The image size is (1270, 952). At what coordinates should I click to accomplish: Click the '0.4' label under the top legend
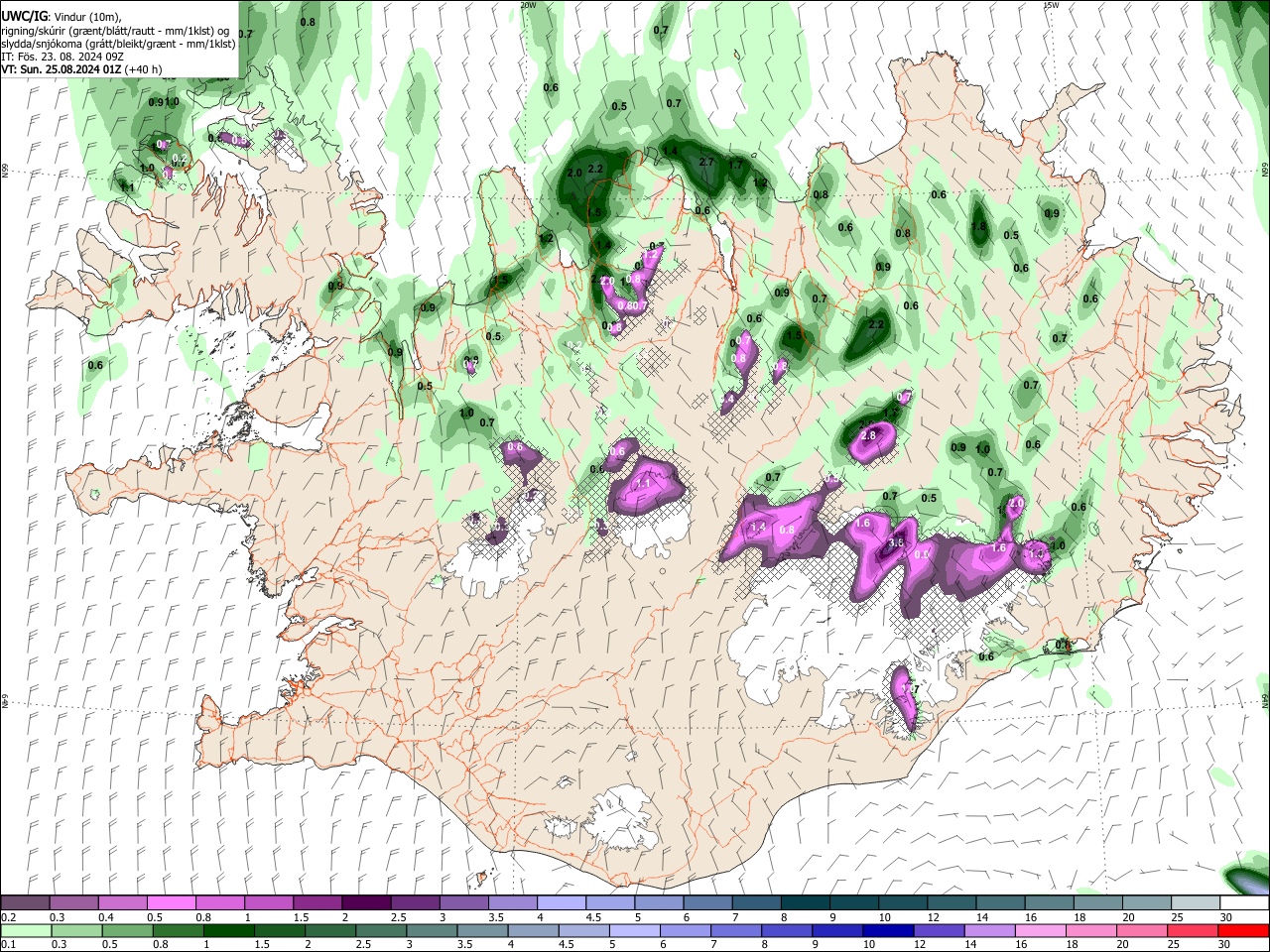pos(105,917)
